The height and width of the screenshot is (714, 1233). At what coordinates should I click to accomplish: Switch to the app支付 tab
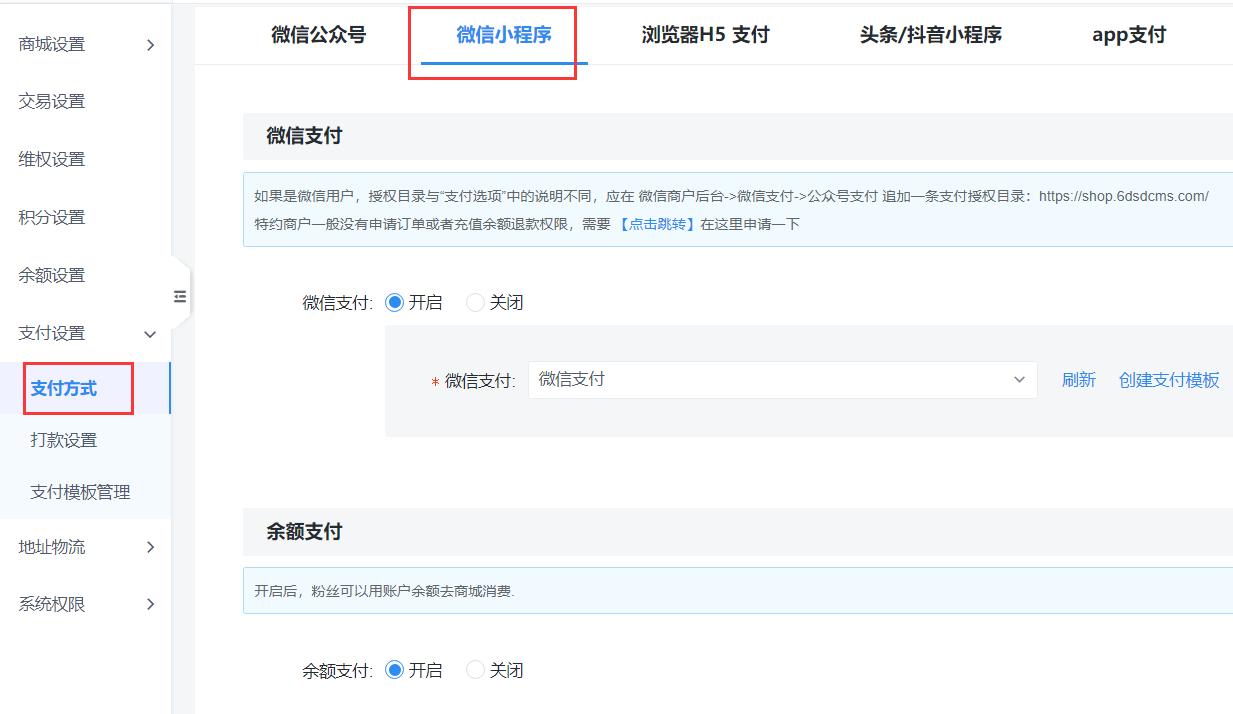(x=1129, y=35)
